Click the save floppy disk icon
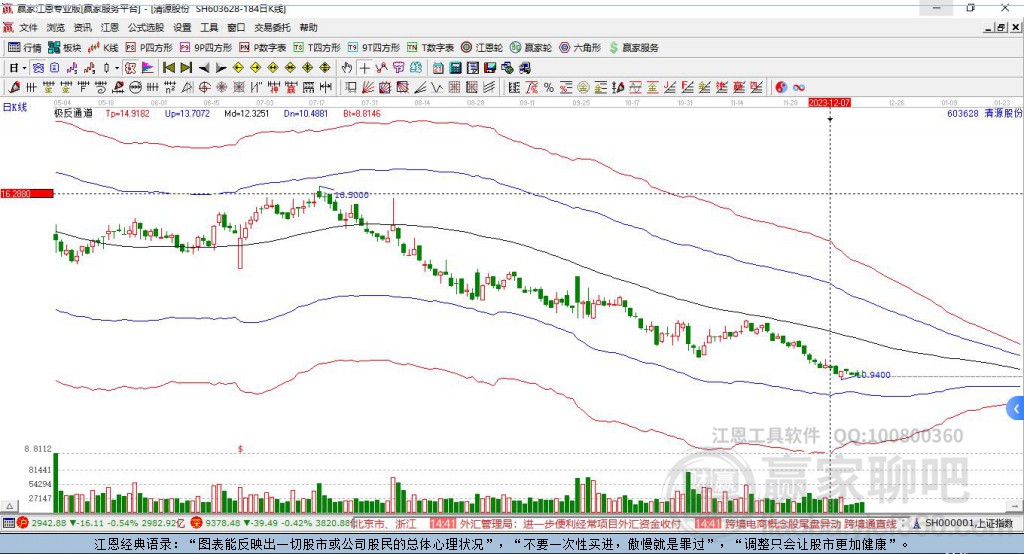This screenshot has height=554, width=1024. click(490, 68)
